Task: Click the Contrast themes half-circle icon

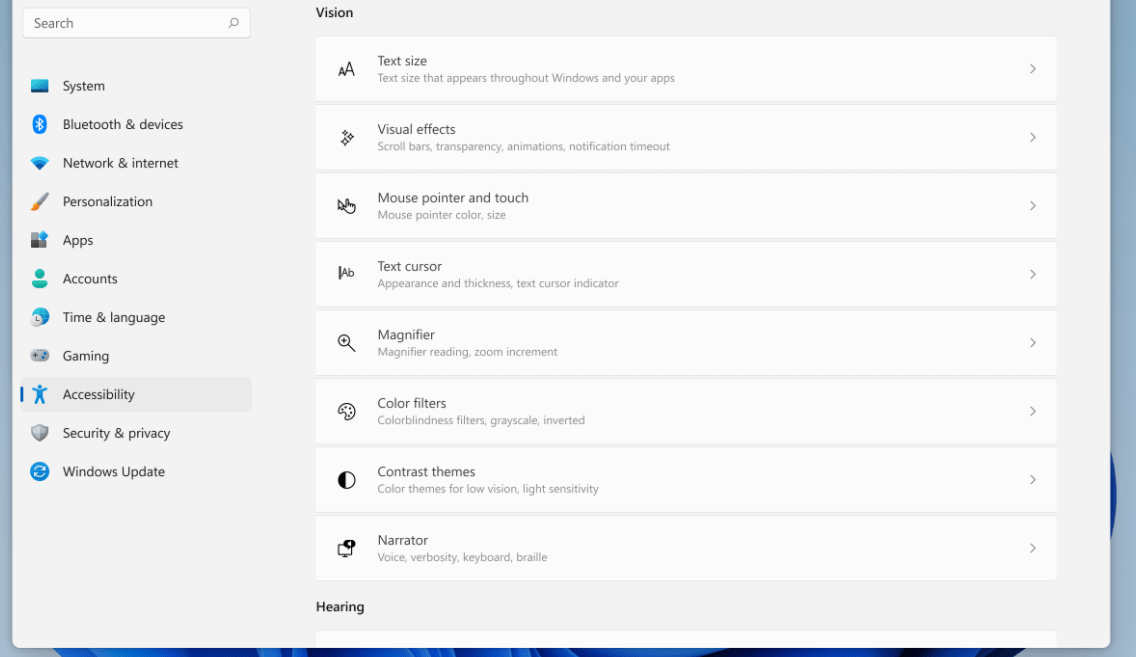Action: (346, 480)
